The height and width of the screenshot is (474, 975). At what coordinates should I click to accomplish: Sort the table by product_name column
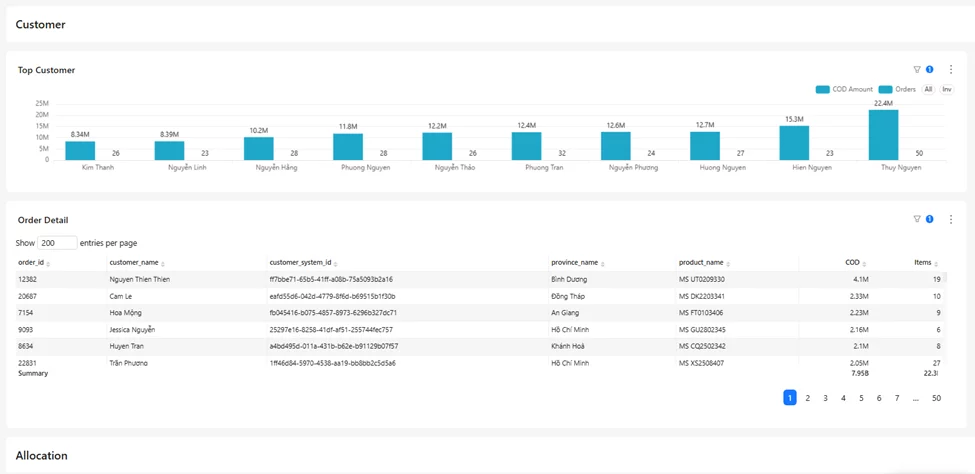[x=705, y=263]
